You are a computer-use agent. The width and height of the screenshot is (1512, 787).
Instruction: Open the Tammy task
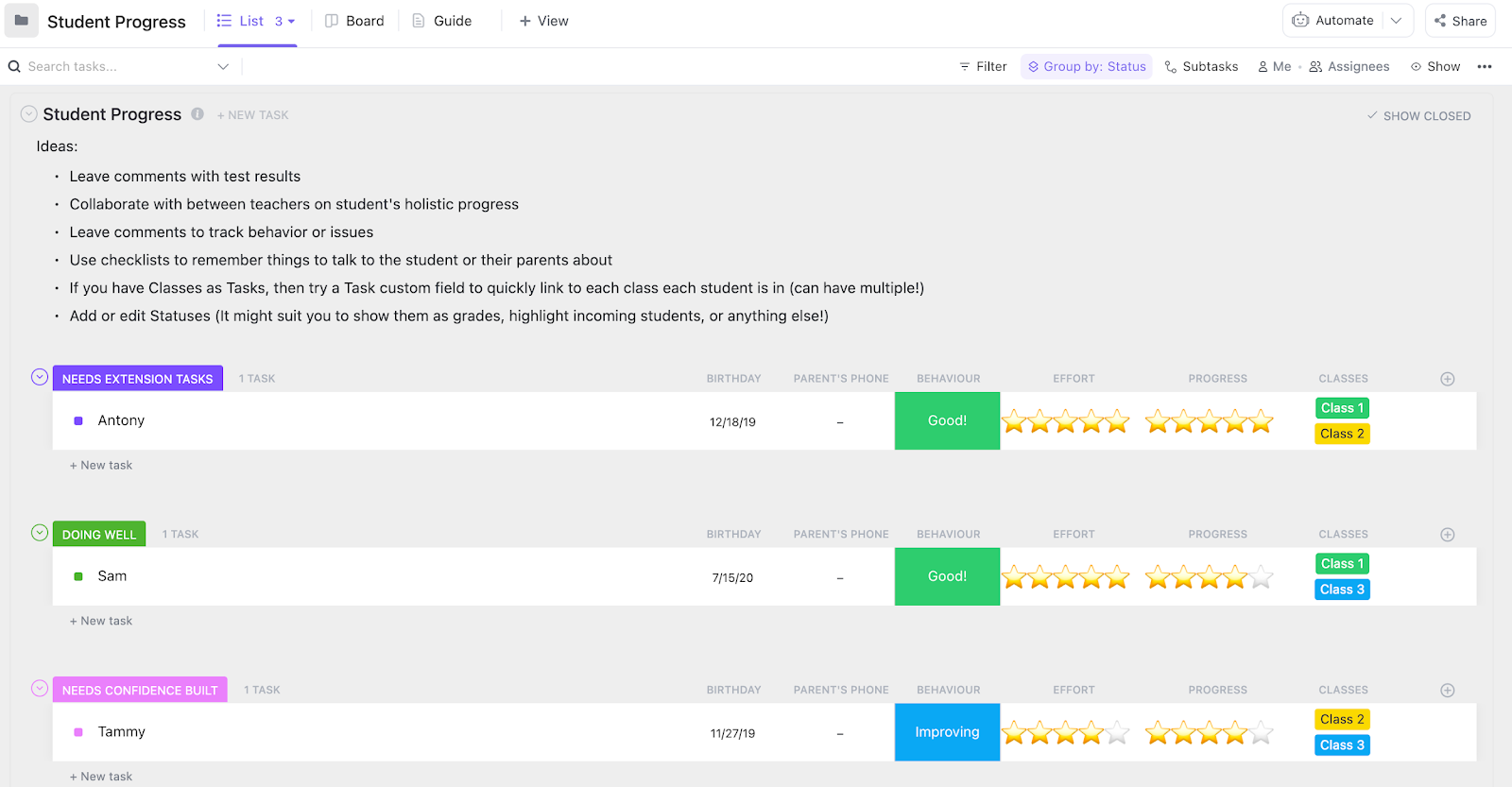coord(122,732)
